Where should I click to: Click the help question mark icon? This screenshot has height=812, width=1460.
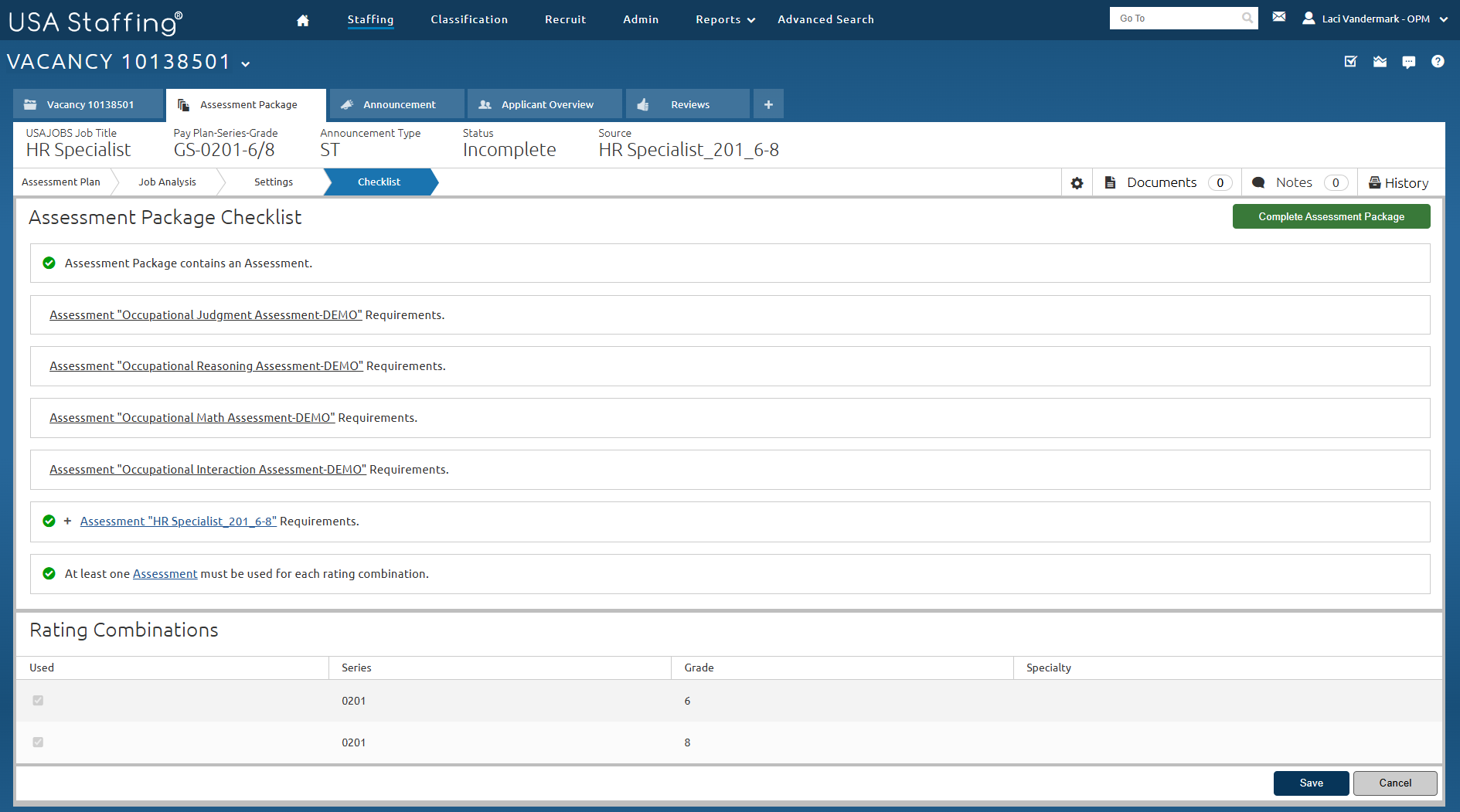tap(1438, 62)
